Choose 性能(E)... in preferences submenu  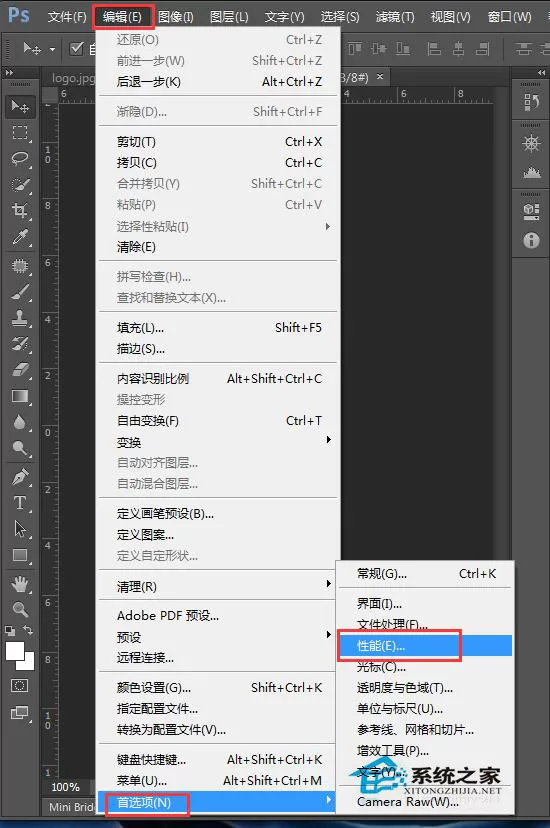(425, 646)
